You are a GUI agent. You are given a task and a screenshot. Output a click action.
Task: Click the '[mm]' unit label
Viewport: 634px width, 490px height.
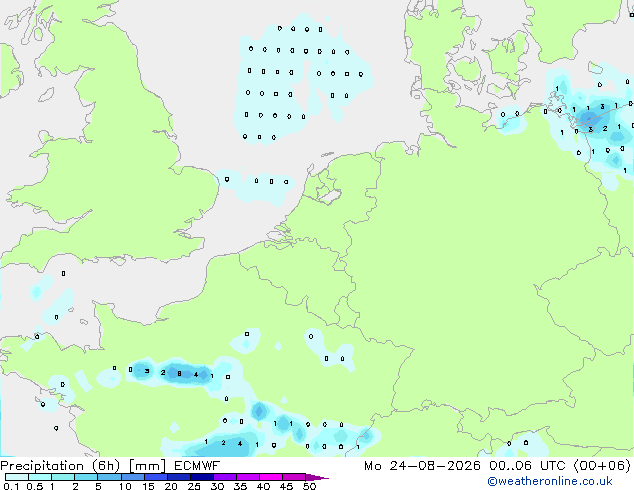click(x=147, y=466)
